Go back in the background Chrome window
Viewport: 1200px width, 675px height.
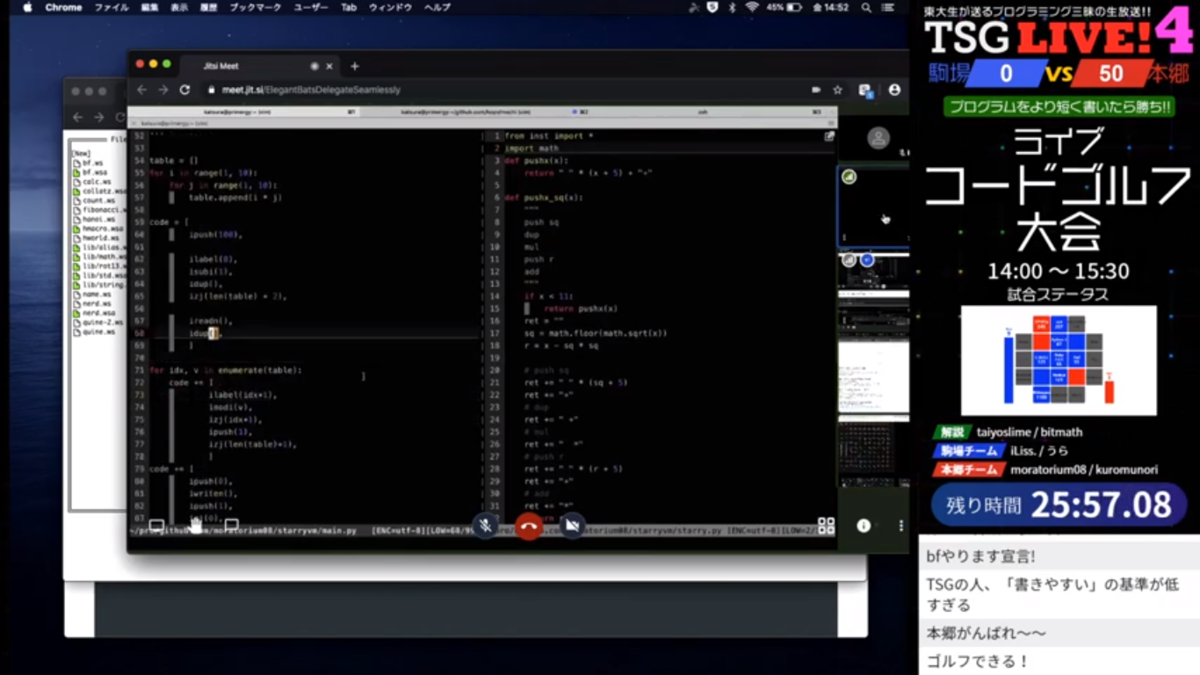pyautogui.click(x=78, y=117)
